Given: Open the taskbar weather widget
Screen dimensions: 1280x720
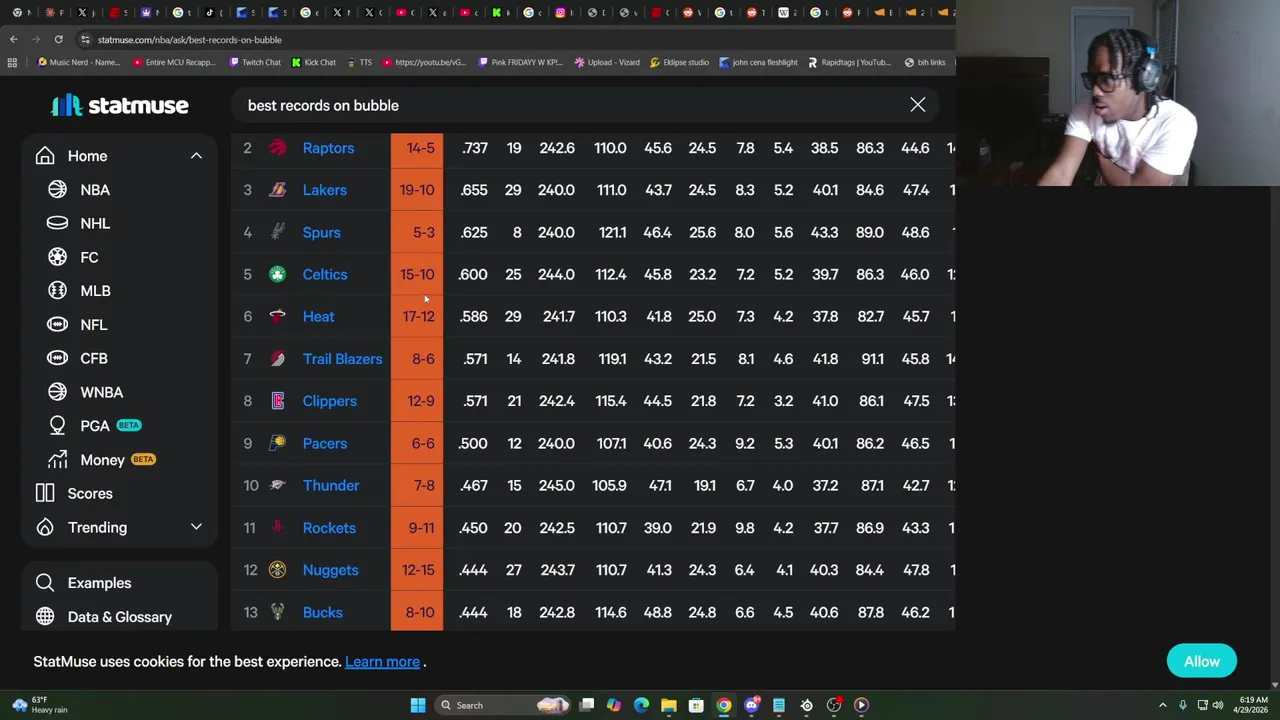Looking at the screenshot, I should tap(40, 705).
